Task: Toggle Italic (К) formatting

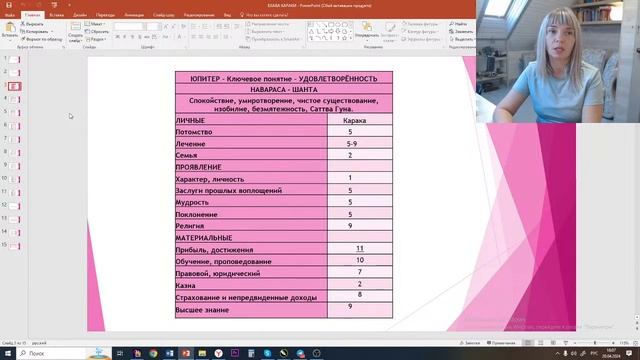Action: point(125,37)
